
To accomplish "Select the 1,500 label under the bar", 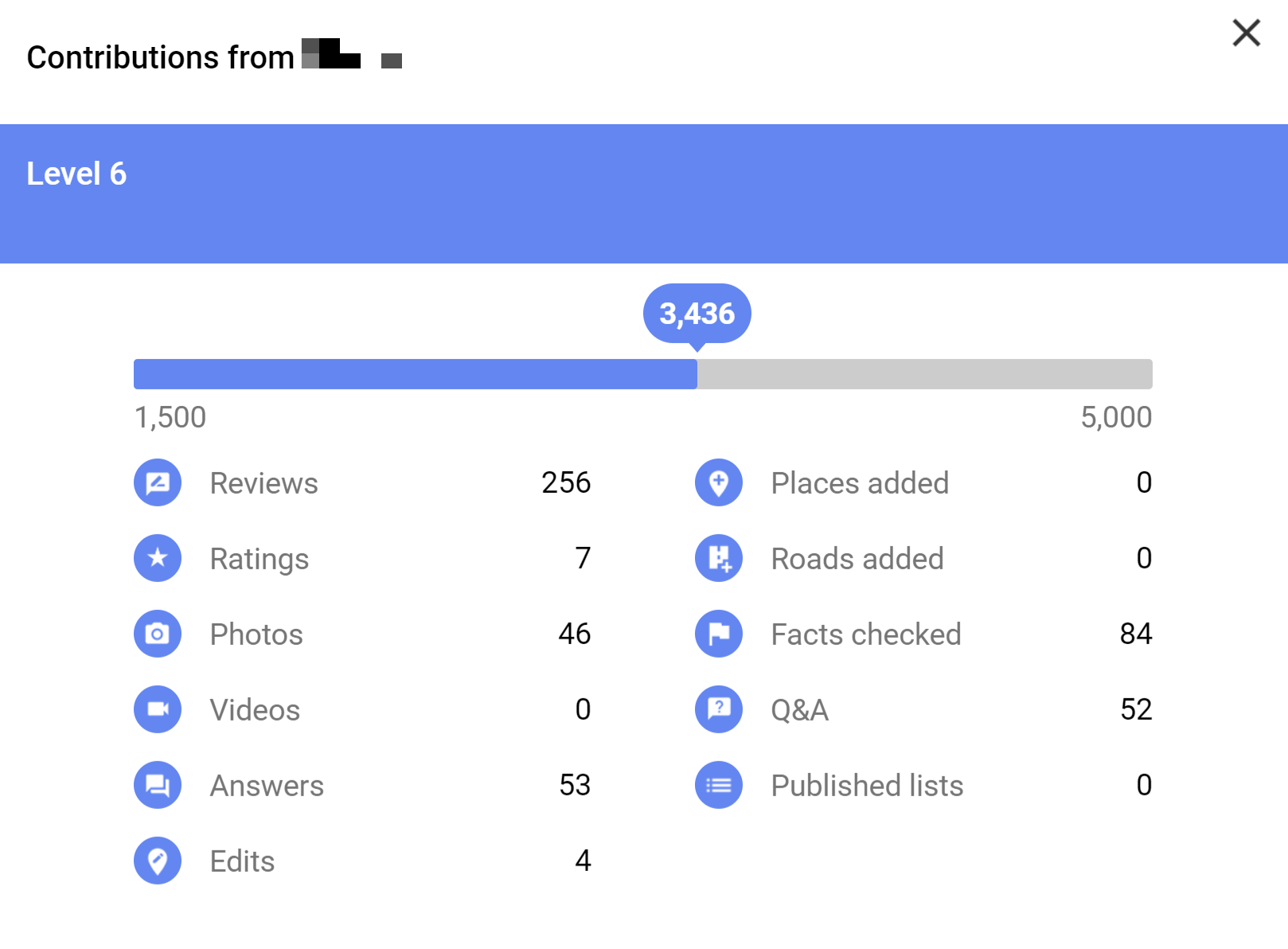I will [169, 416].
